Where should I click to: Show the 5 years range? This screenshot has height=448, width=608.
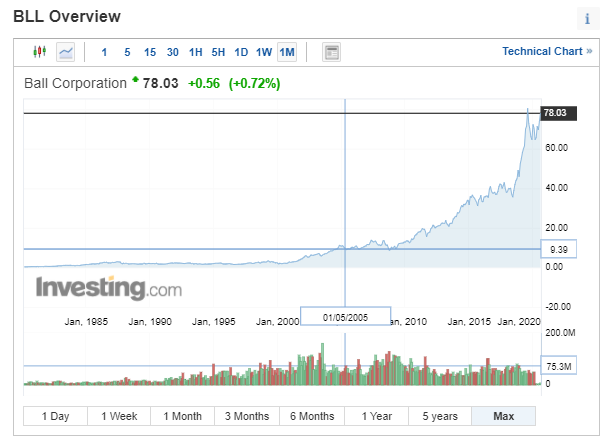point(440,416)
